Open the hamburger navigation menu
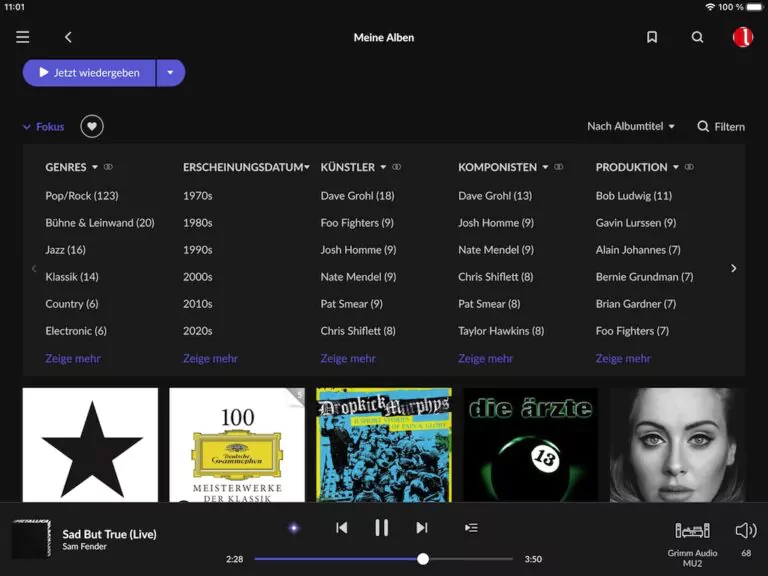Screen dimensions: 768x576 pos(22,37)
